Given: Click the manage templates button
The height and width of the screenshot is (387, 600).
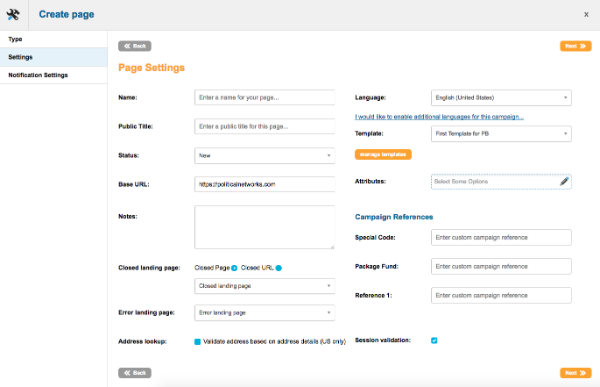Looking at the screenshot, I should tap(383, 154).
